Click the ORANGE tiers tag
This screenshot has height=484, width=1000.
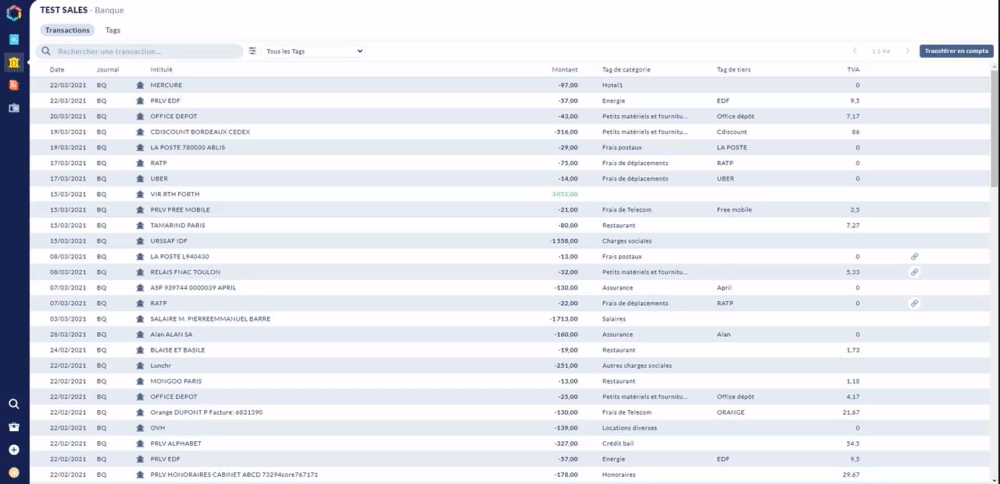(730, 413)
